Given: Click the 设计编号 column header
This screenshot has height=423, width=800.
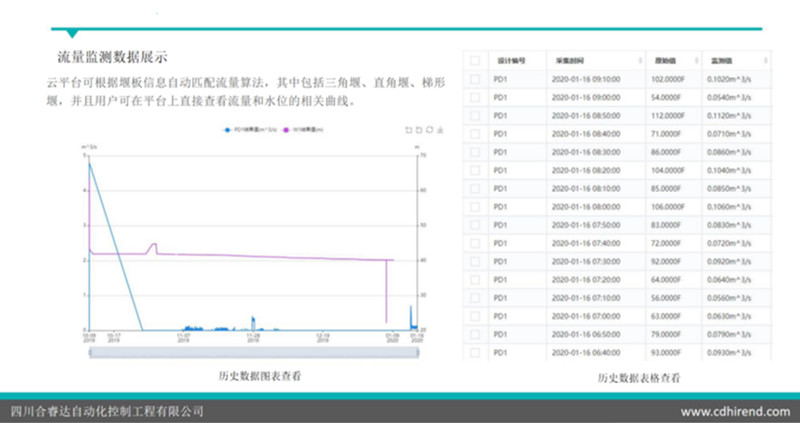Looking at the screenshot, I should pos(512,60).
